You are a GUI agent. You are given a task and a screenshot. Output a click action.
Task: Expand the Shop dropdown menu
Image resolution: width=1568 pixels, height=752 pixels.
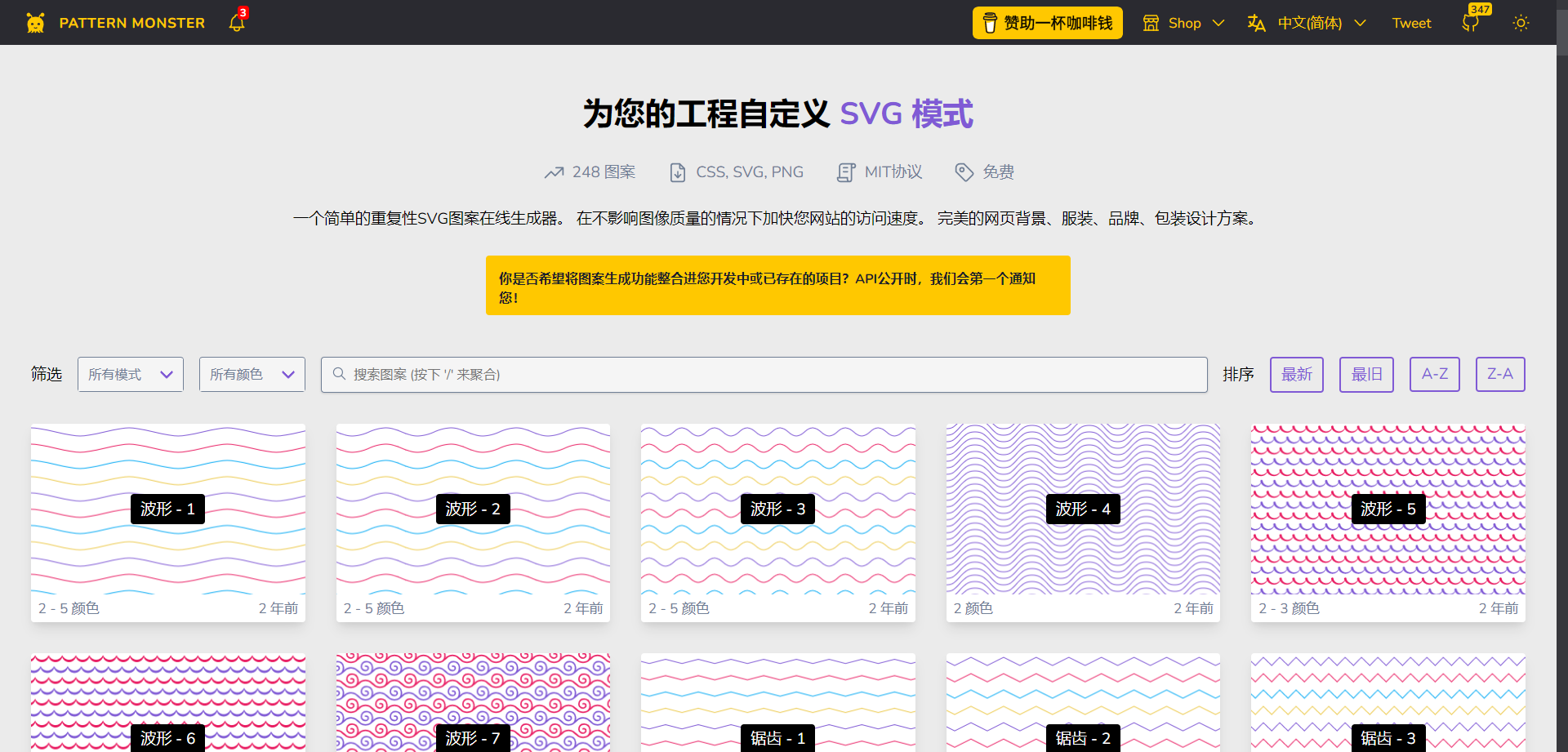[x=1184, y=23]
